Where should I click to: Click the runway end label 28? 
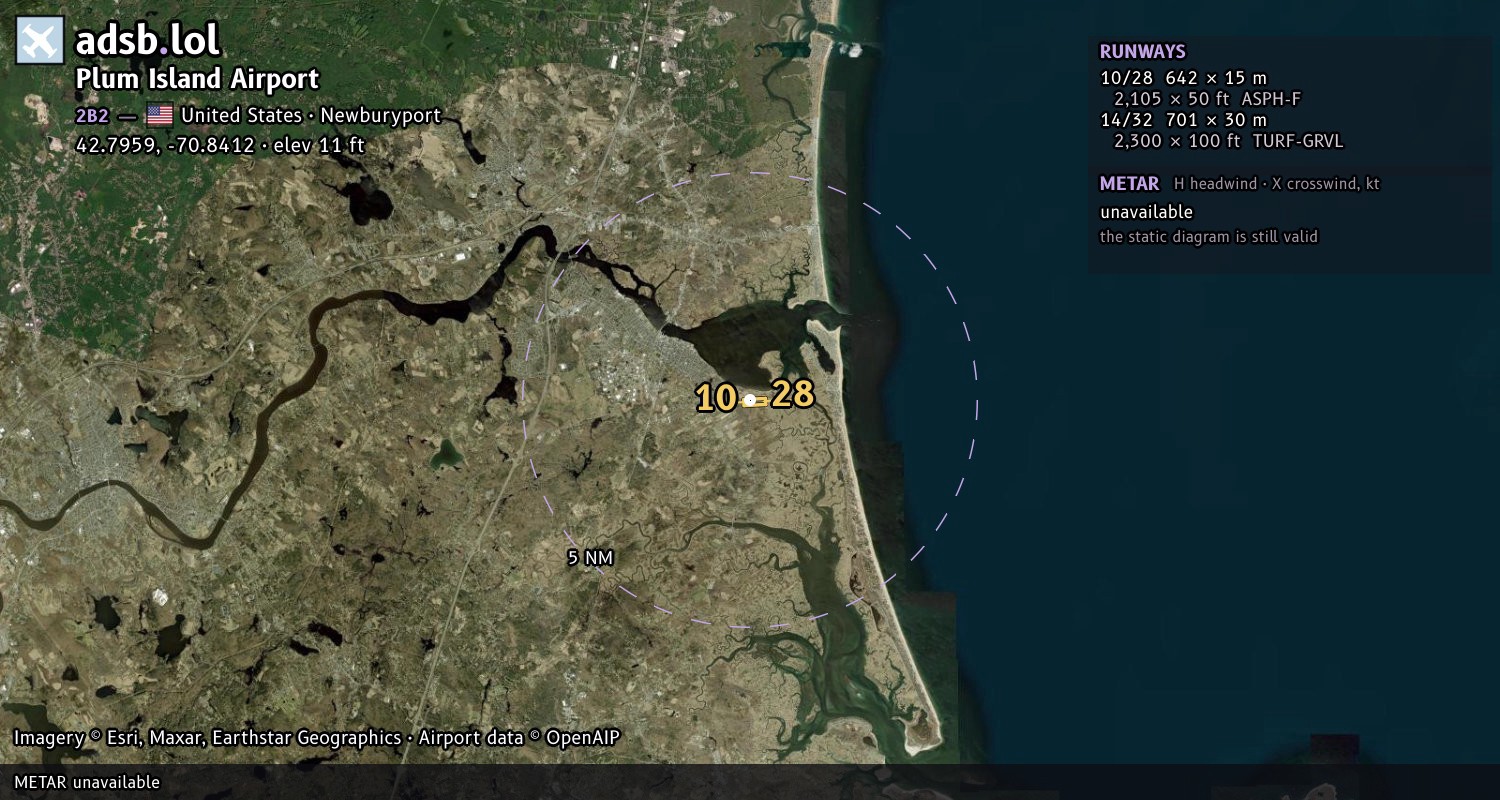[793, 394]
